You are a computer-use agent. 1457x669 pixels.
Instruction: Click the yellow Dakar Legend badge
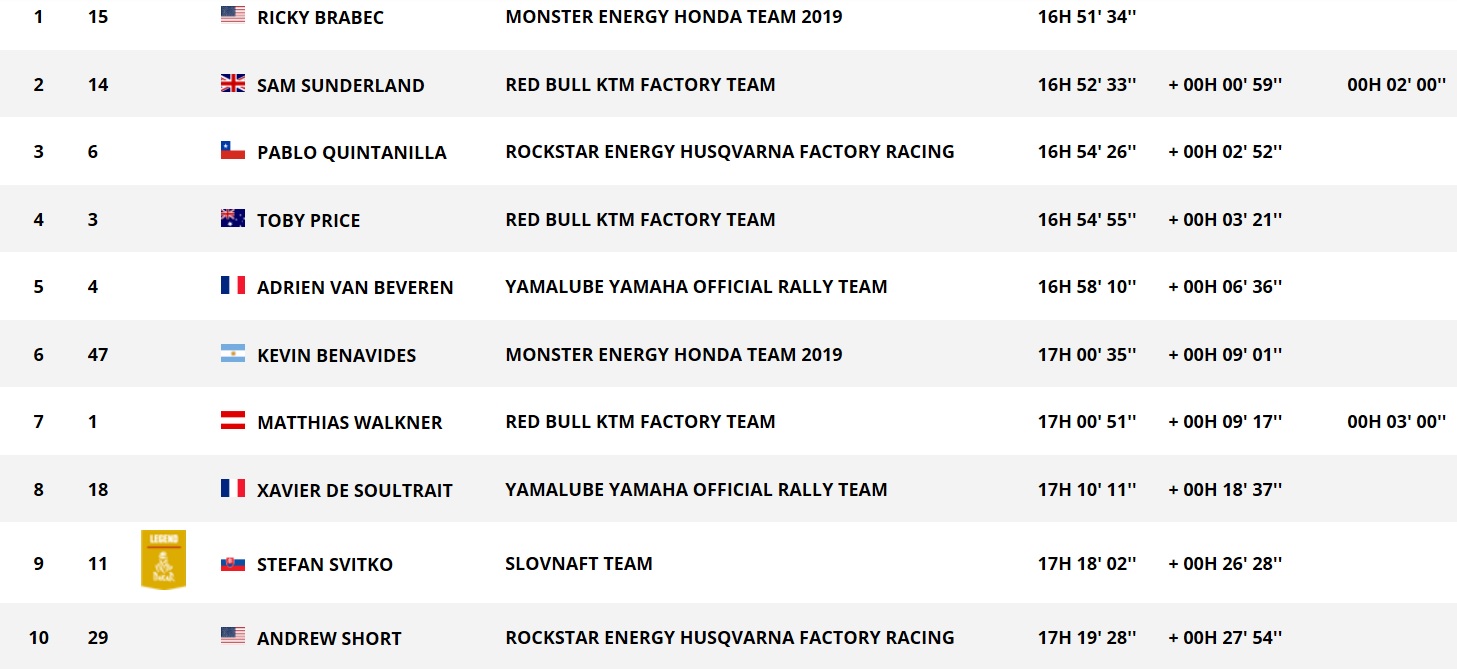[x=163, y=559]
